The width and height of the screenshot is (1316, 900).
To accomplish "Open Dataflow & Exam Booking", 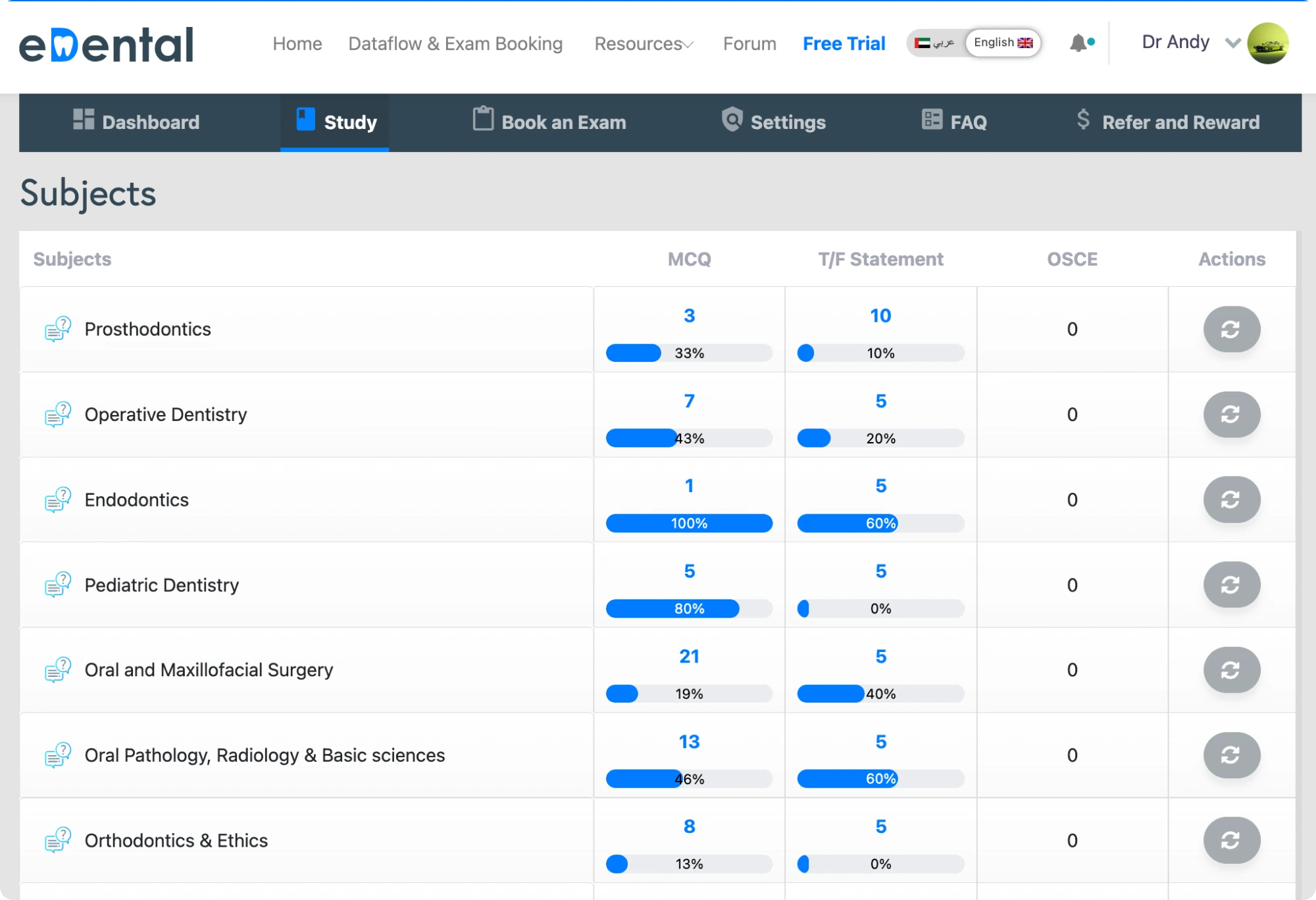I will click(x=455, y=43).
